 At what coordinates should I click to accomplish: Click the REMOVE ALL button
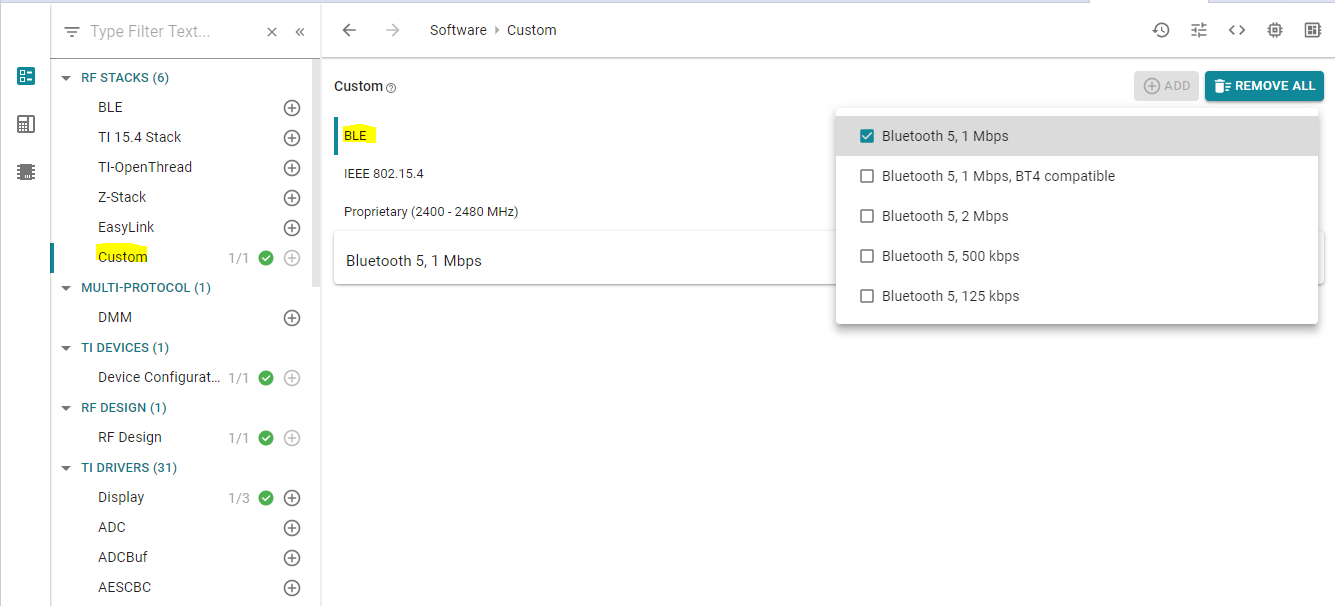pos(1264,86)
